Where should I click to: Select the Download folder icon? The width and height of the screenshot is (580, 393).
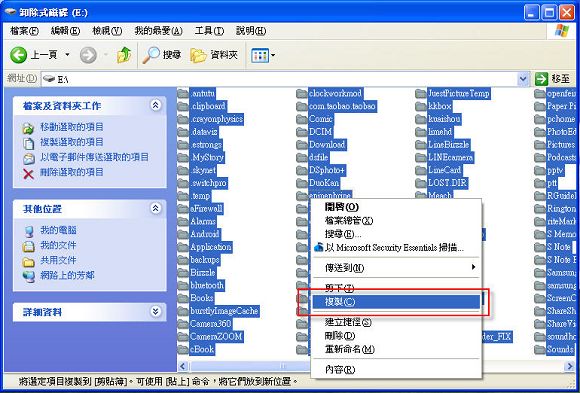click(x=302, y=145)
